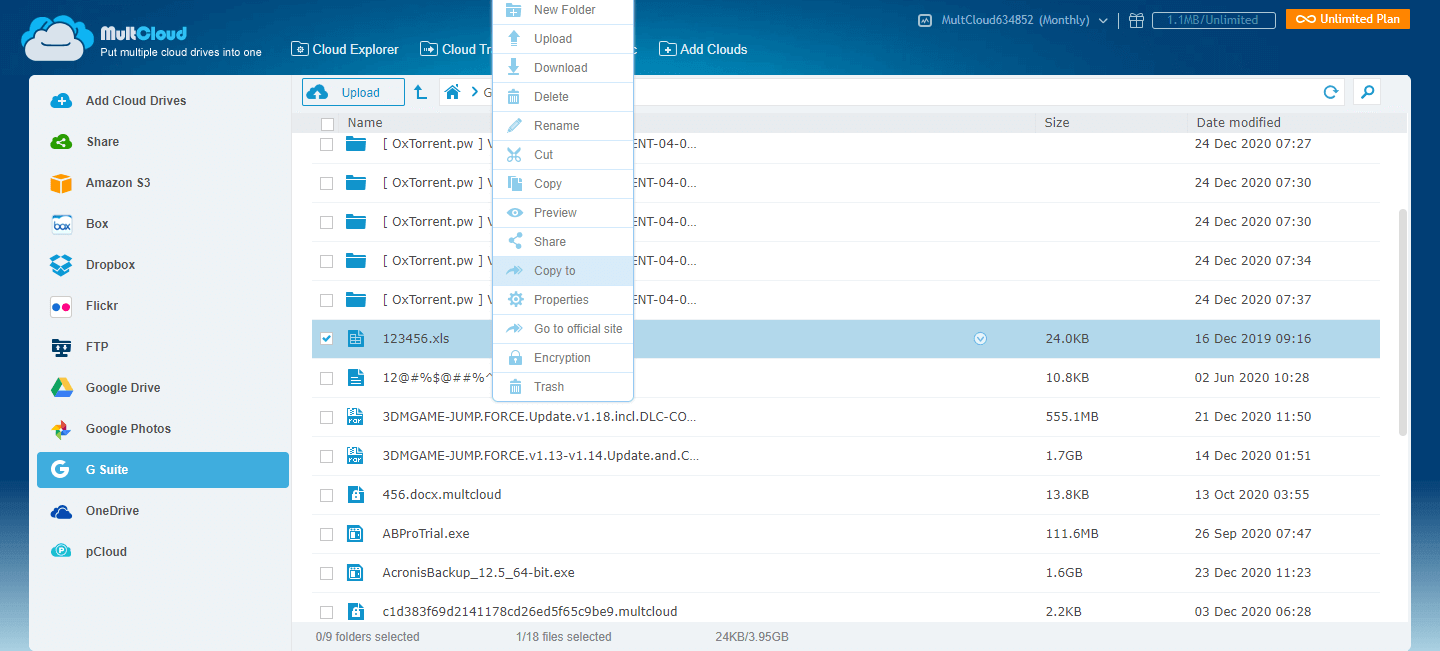This screenshot has width=1440, height=651.
Task: Click the home icon in breadcrumb
Action: pos(452,92)
